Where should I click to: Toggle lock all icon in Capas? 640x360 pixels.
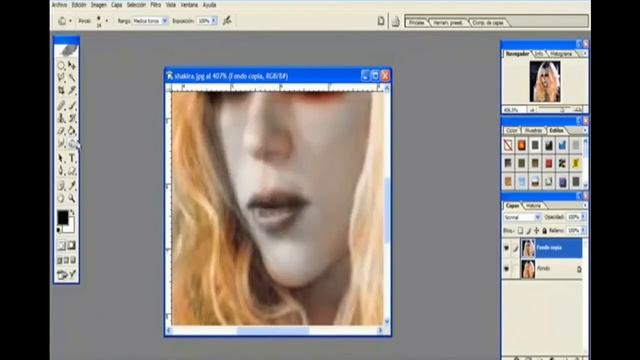point(544,231)
